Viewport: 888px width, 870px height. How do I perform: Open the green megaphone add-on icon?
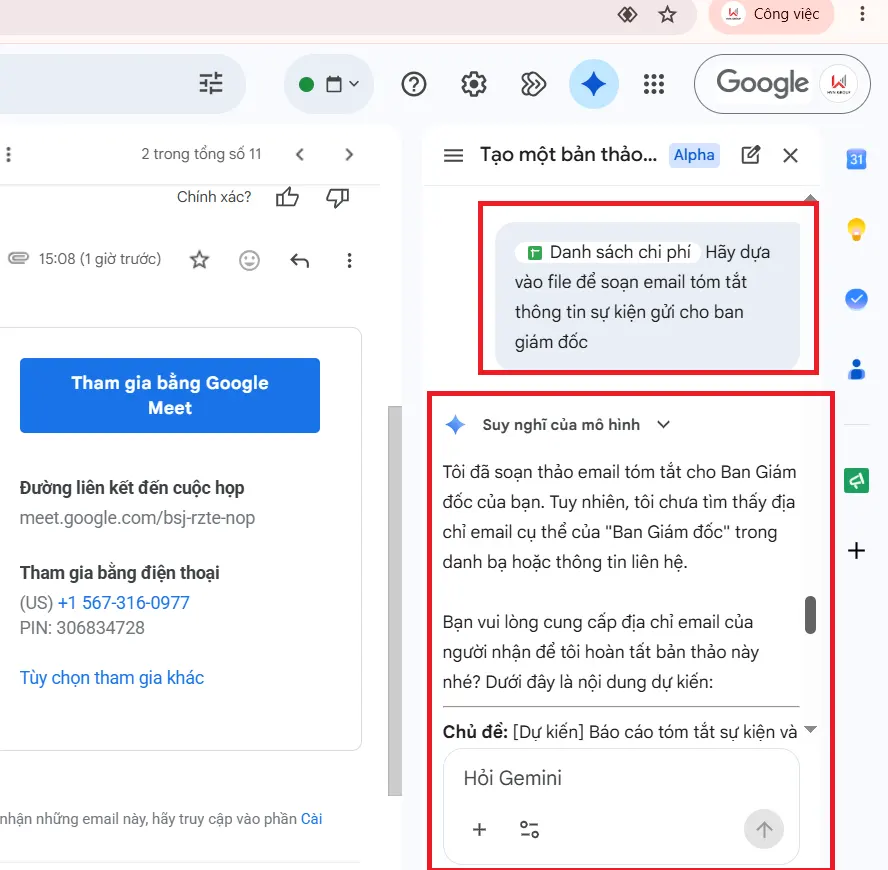[856, 481]
